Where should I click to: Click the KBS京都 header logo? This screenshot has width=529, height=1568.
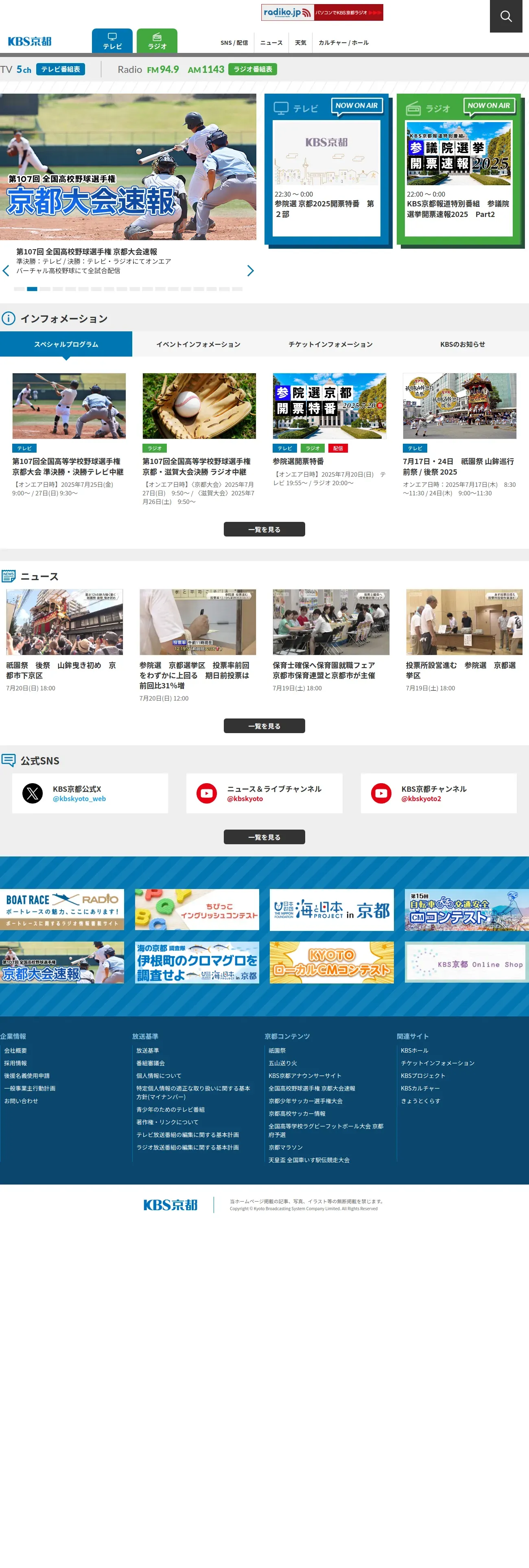[30, 42]
